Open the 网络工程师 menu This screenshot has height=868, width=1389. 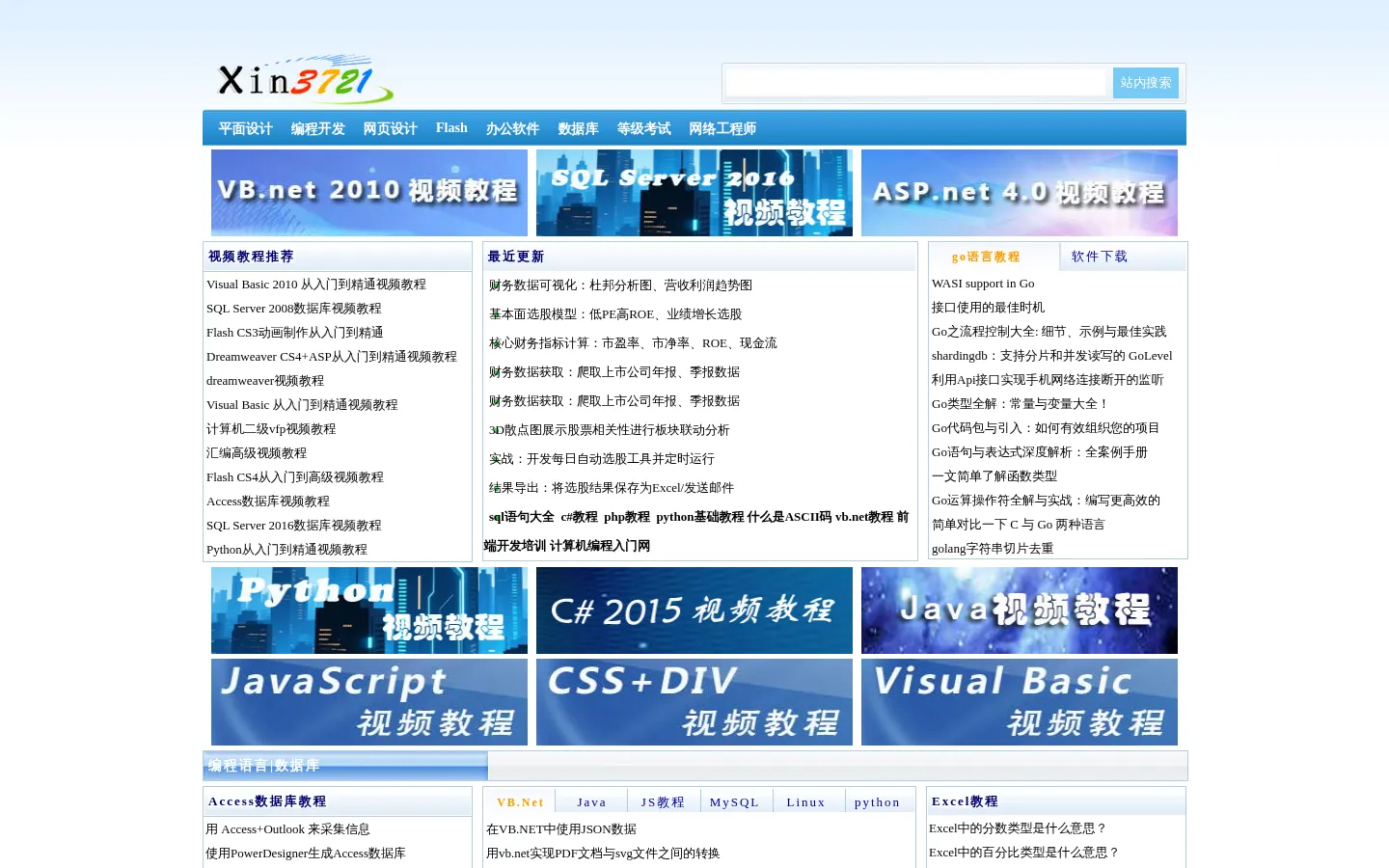(x=722, y=128)
